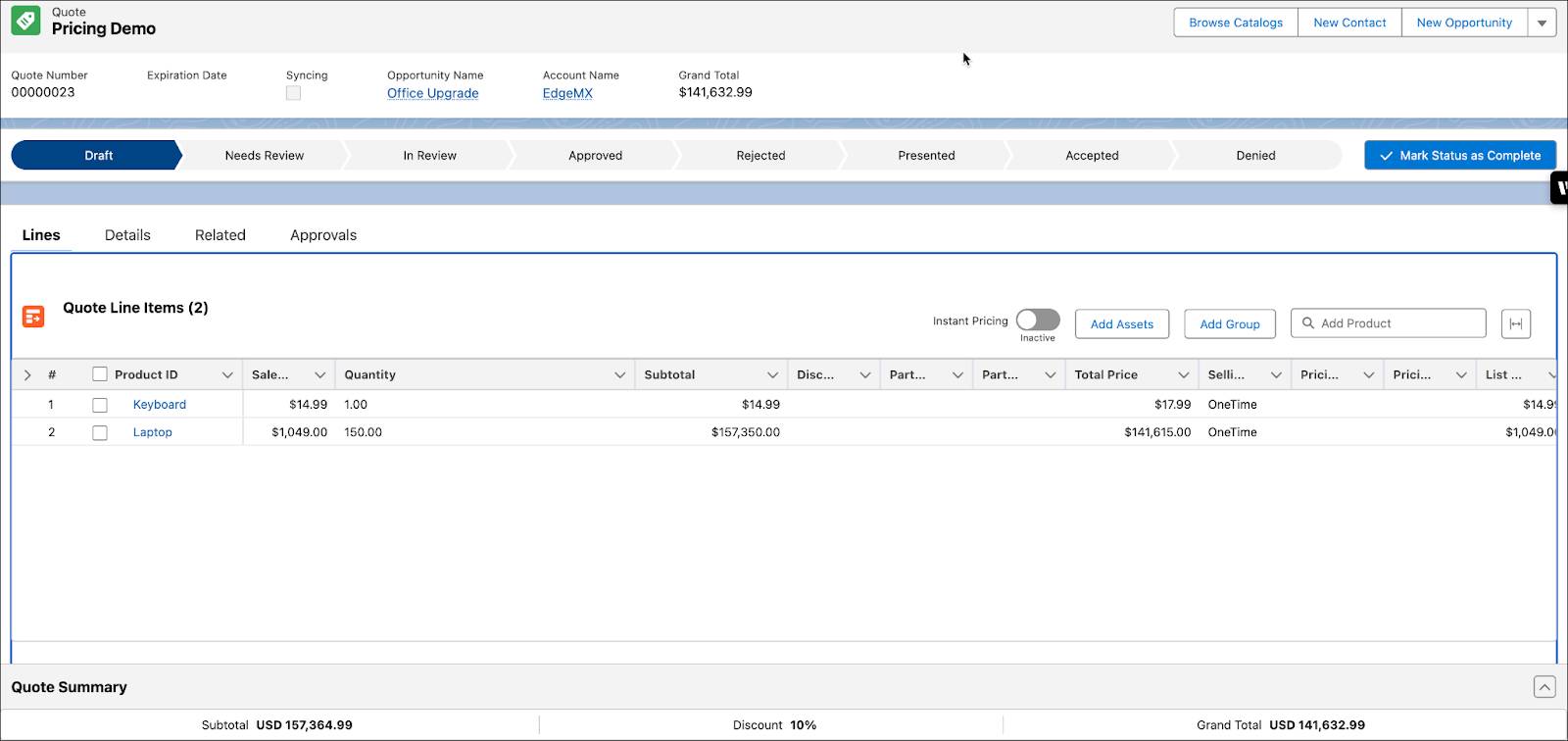Click the Quote Number 00000023

[x=43, y=92]
